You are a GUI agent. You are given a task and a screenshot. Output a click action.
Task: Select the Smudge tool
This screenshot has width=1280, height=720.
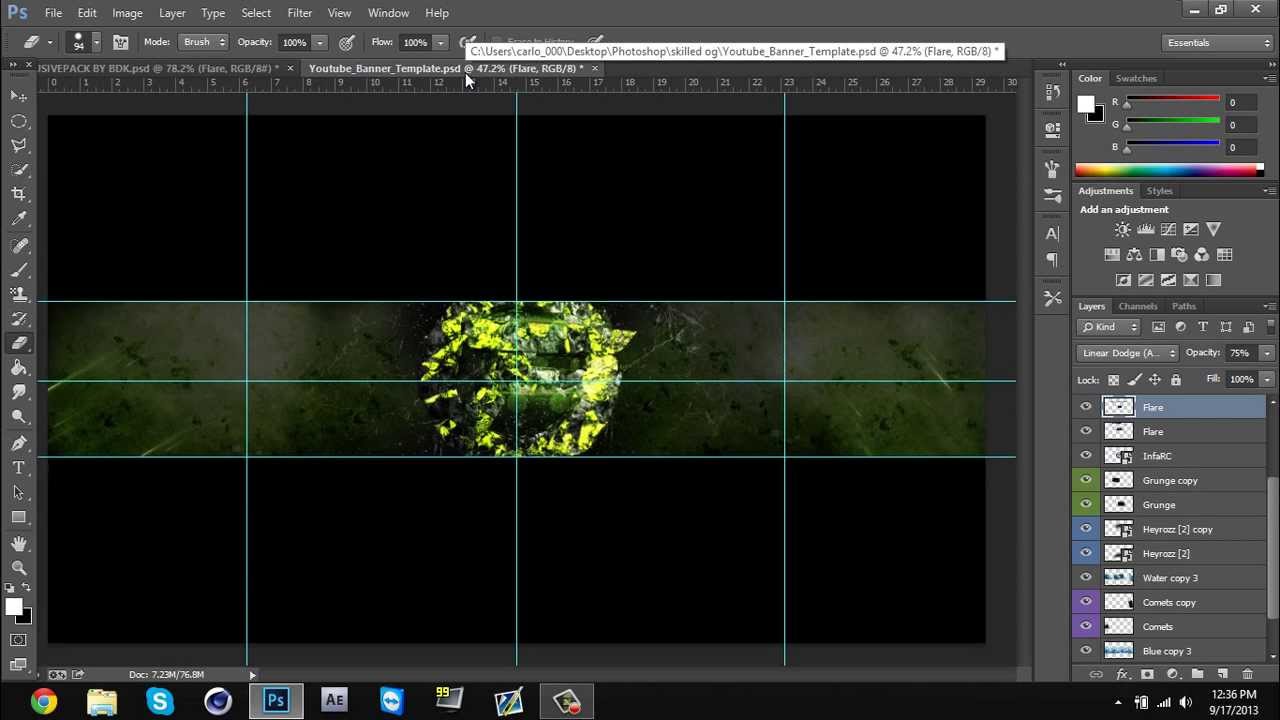coord(19,393)
